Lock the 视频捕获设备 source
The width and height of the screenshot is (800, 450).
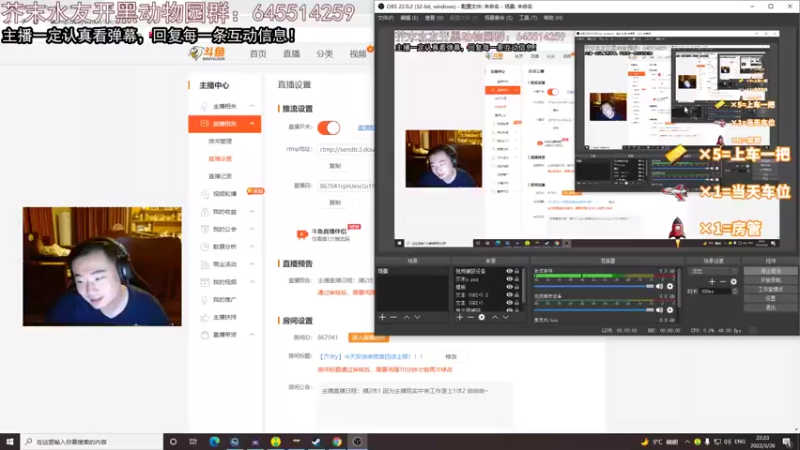[516, 271]
